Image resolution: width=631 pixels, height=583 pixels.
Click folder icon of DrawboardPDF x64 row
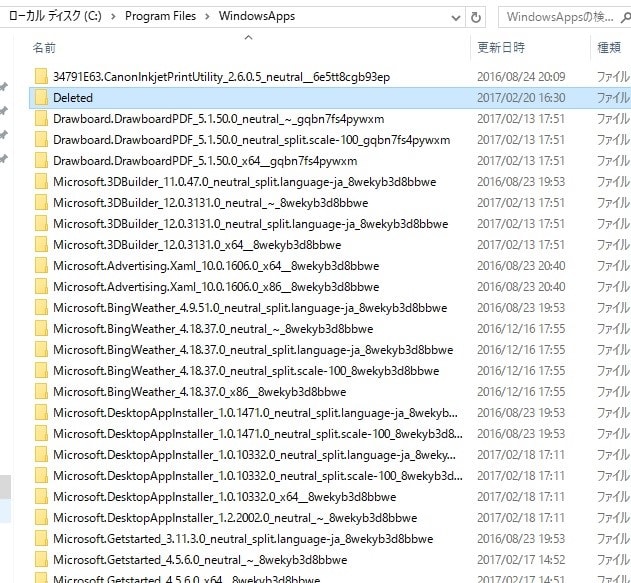pos(41,161)
